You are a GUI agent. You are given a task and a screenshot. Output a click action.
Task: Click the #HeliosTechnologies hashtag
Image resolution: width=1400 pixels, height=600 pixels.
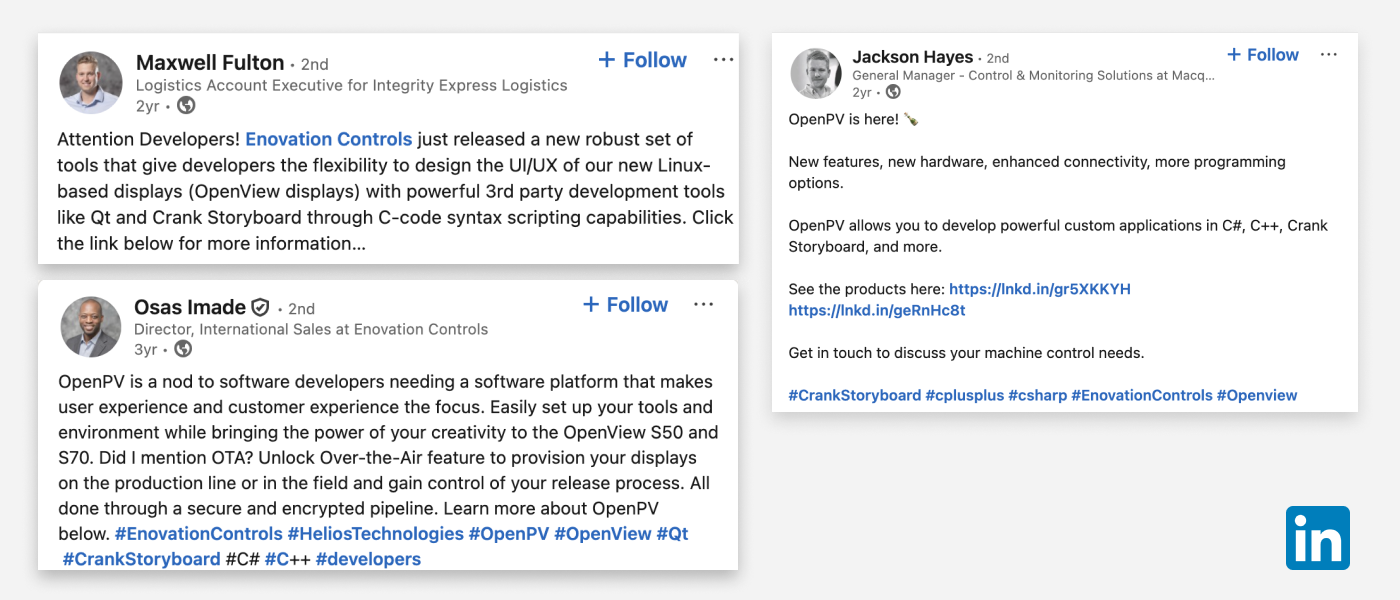375,534
